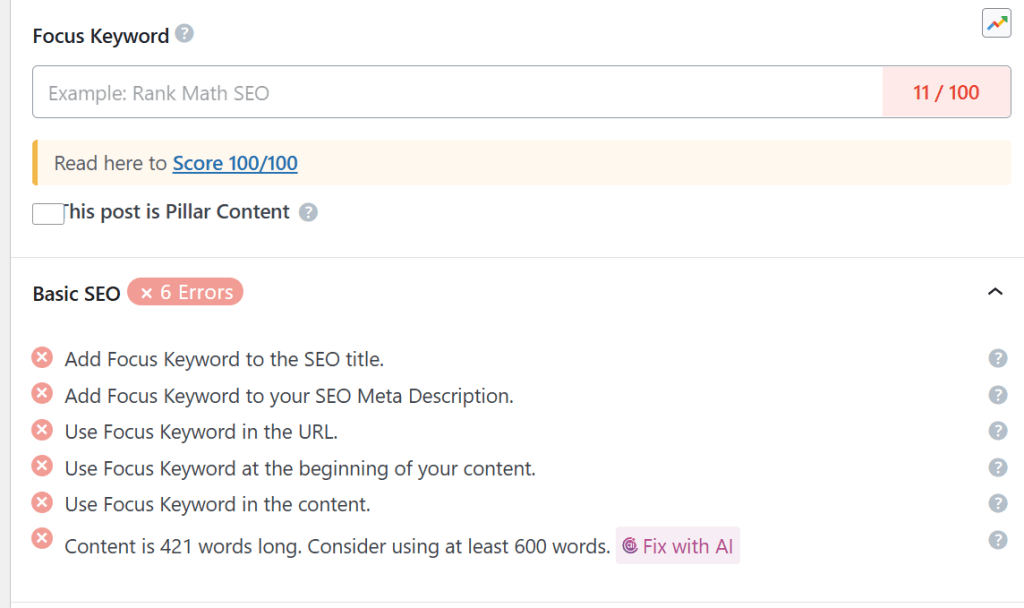Image resolution: width=1024 pixels, height=608 pixels.
Task: Open help for SEO title keyword test
Action: point(997,359)
